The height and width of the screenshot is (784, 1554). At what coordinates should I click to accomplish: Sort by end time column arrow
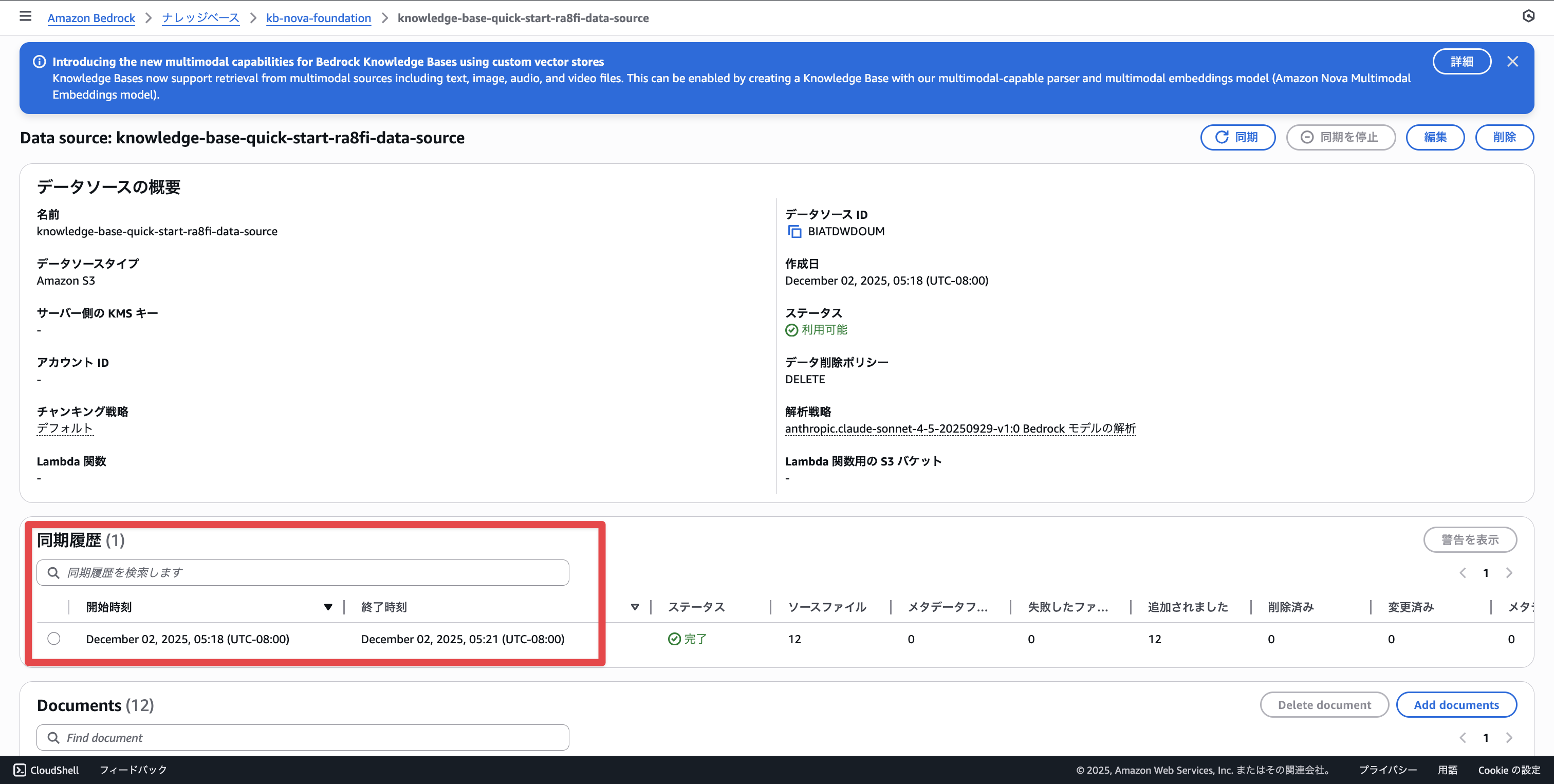[635, 607]
